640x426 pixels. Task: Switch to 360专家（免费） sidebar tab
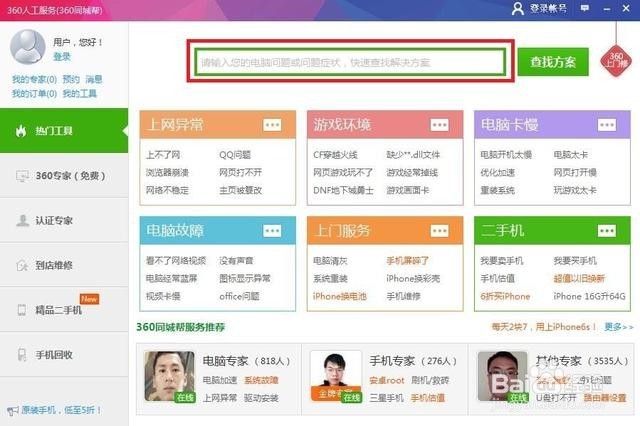[64, 176]
